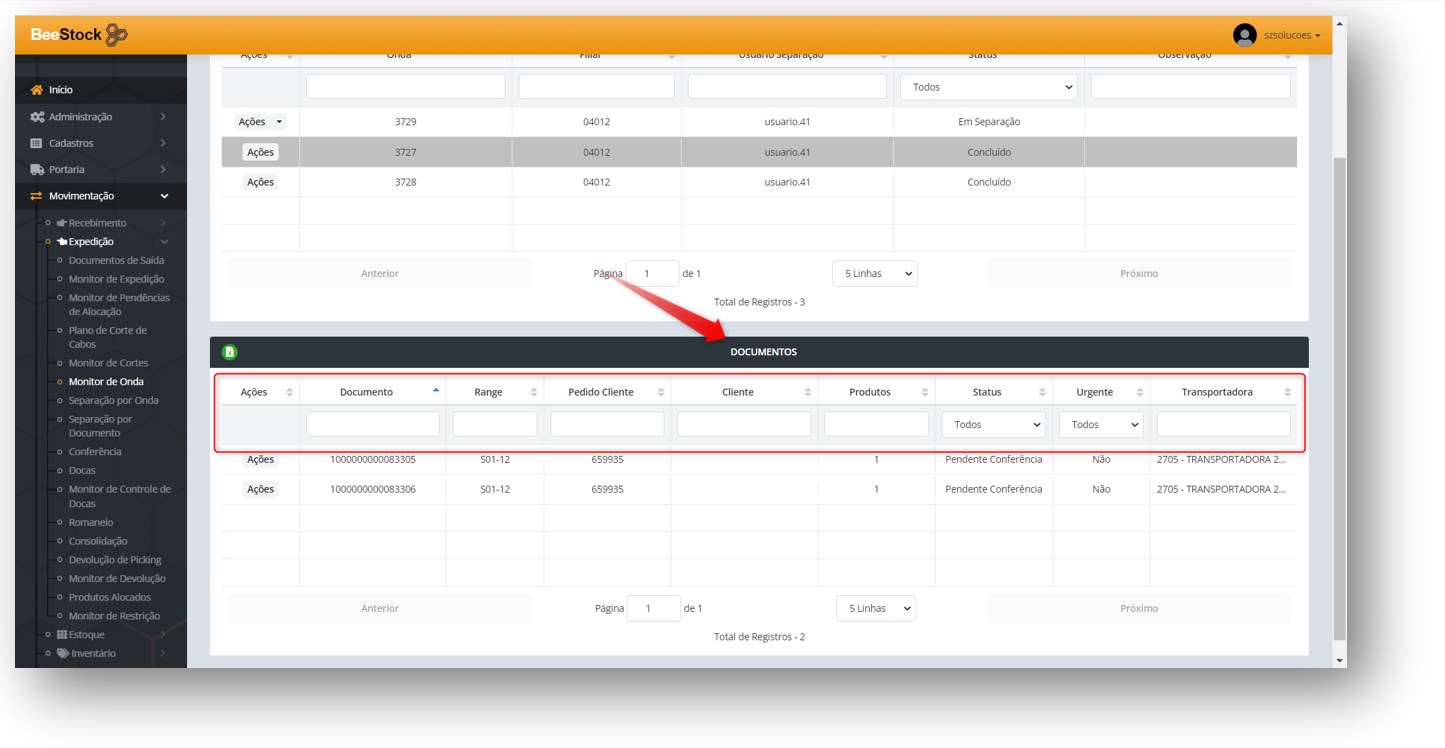Open Monitor de Expedição menu item

[x=116, y=279]
